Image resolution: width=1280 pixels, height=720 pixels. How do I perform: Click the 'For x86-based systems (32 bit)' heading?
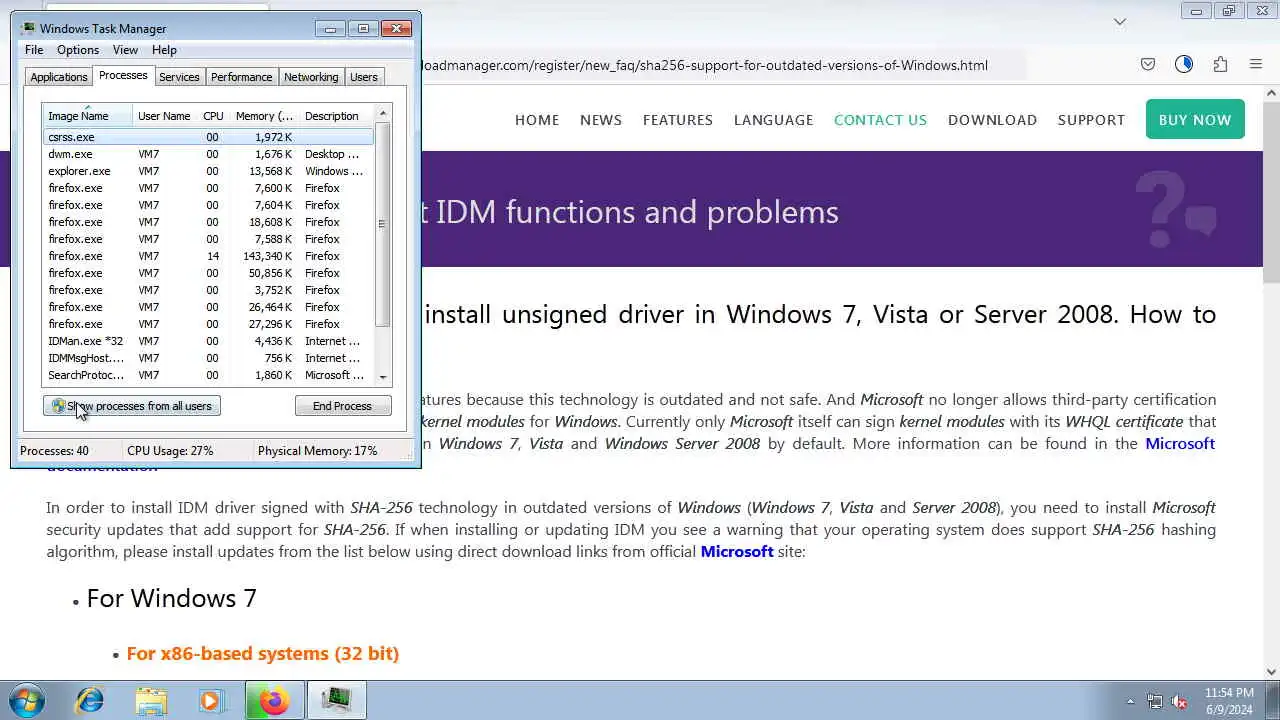[263, 653]
